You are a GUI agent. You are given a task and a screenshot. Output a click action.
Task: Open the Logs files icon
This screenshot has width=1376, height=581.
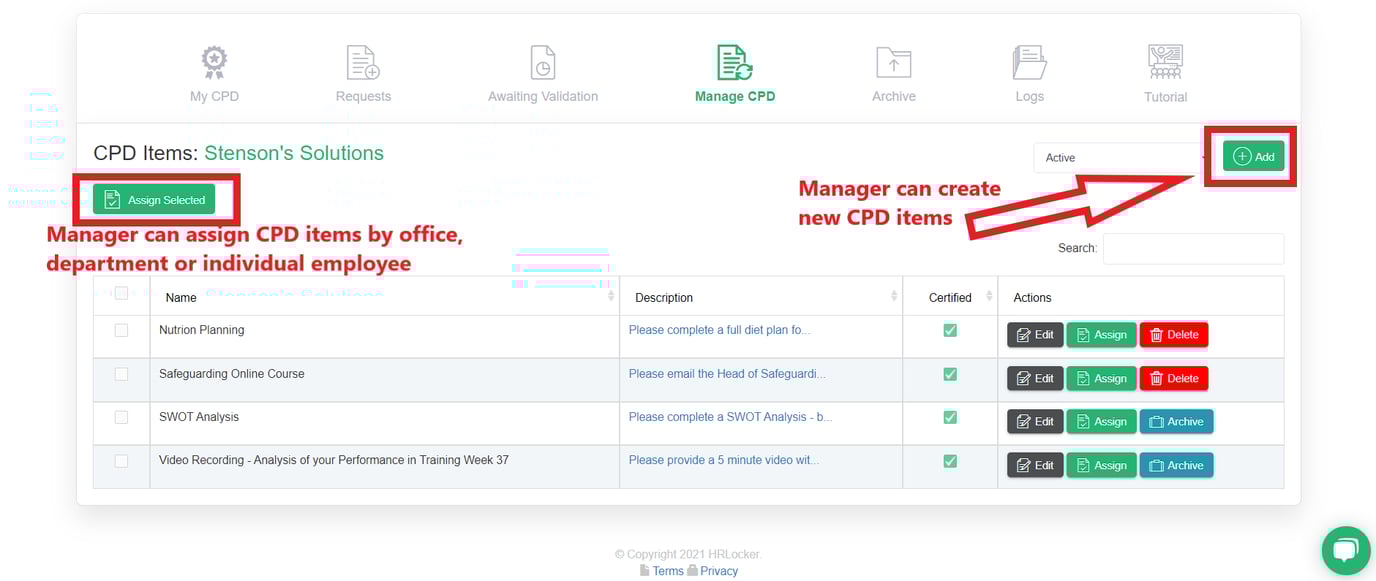click(1029, 63)
